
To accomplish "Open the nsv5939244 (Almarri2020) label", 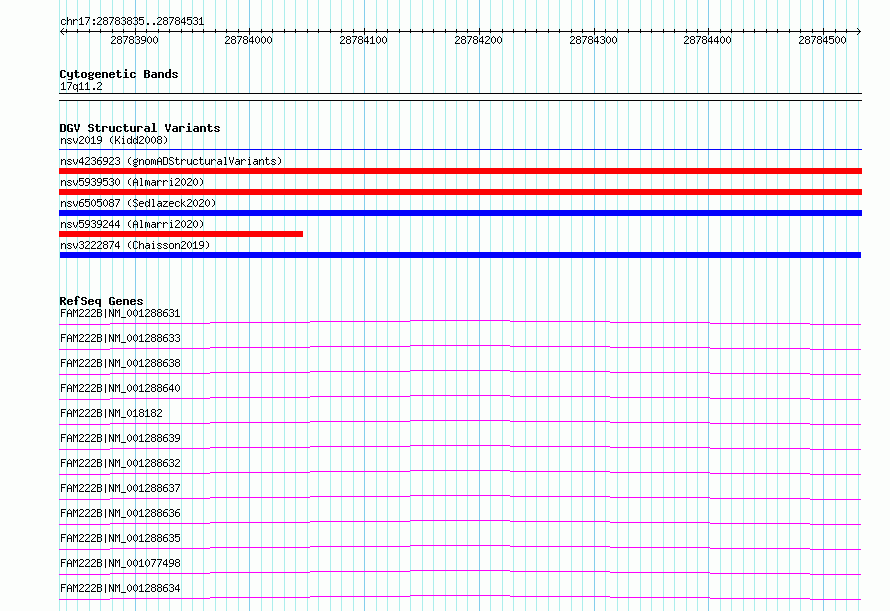I will 132,224.
